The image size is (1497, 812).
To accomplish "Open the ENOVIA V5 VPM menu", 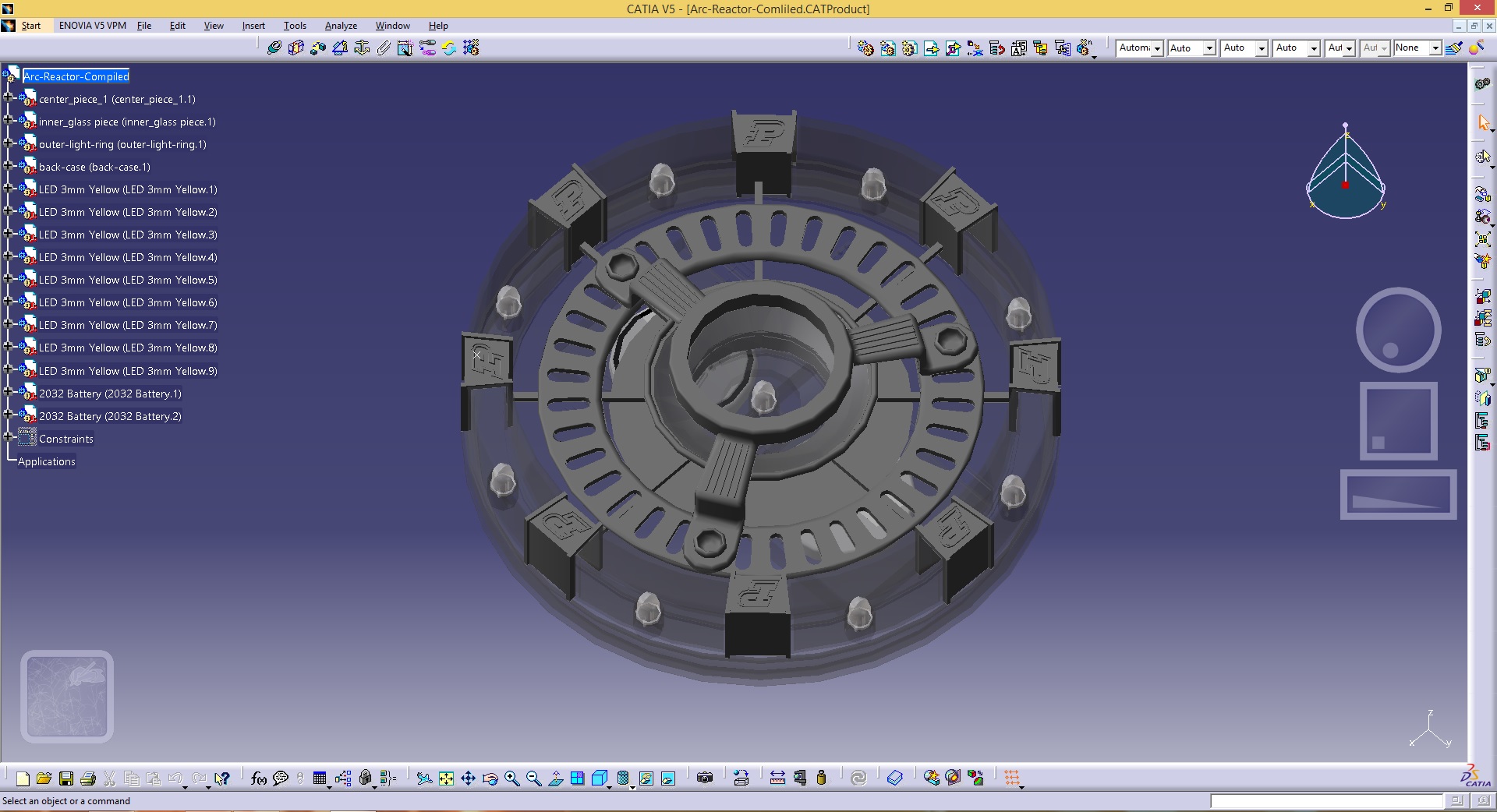I will coord(93,26).
